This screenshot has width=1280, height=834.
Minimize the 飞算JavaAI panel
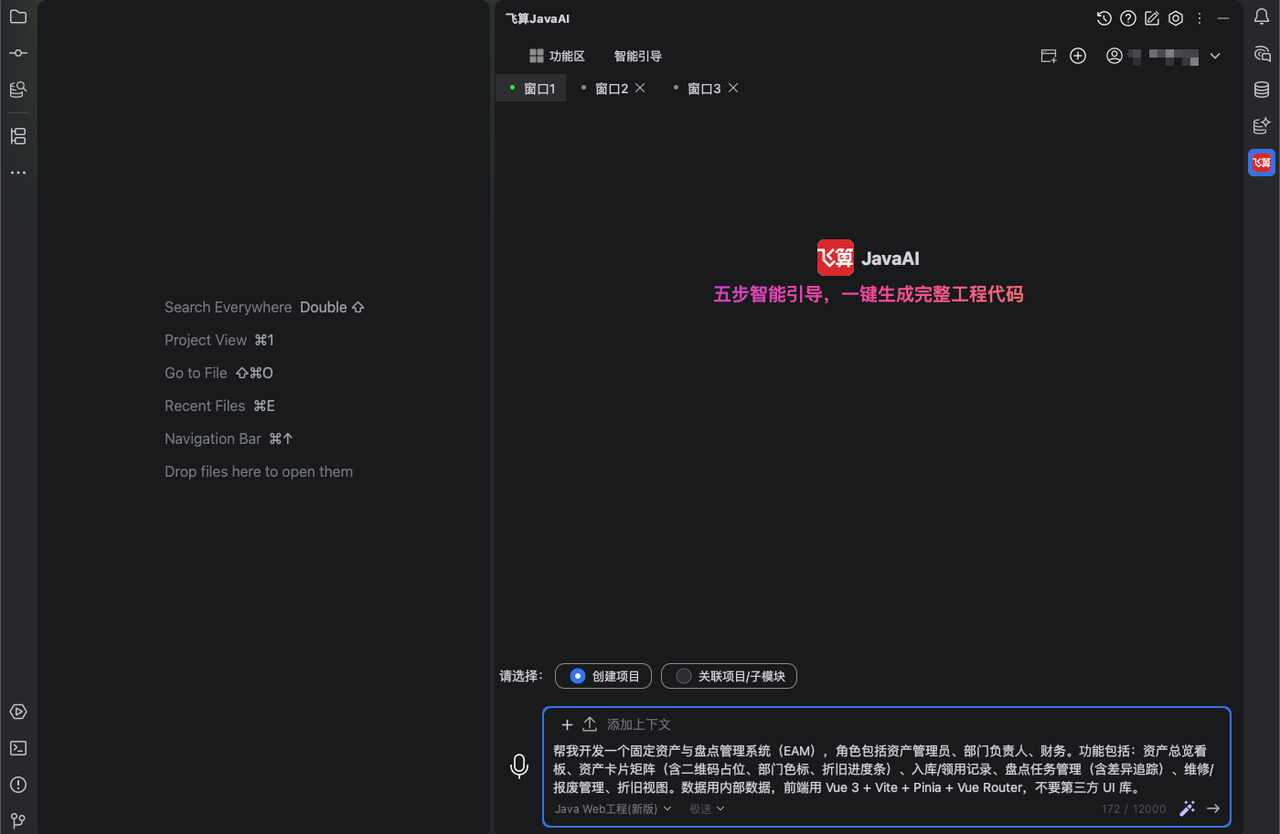tap(1223, 18)
